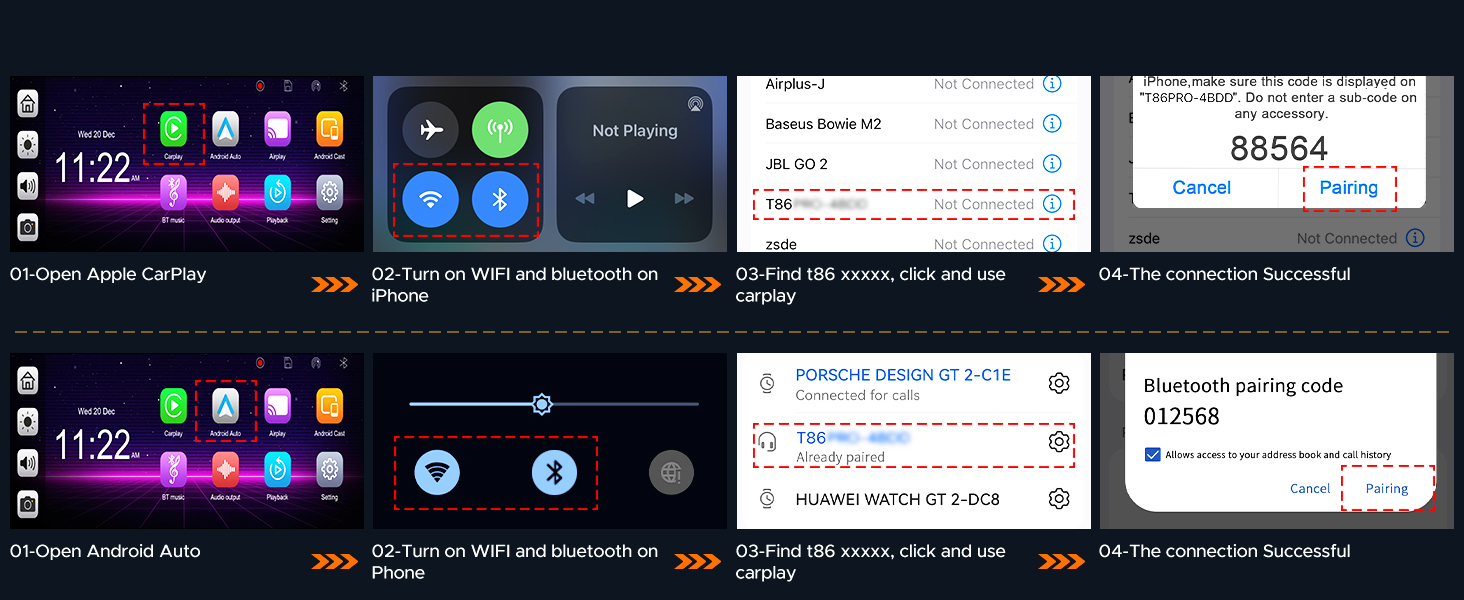Tap brightness sidebar icon in the Android Auto step screen
This screenshot has height=600, width=1464.
click(28, 422)
